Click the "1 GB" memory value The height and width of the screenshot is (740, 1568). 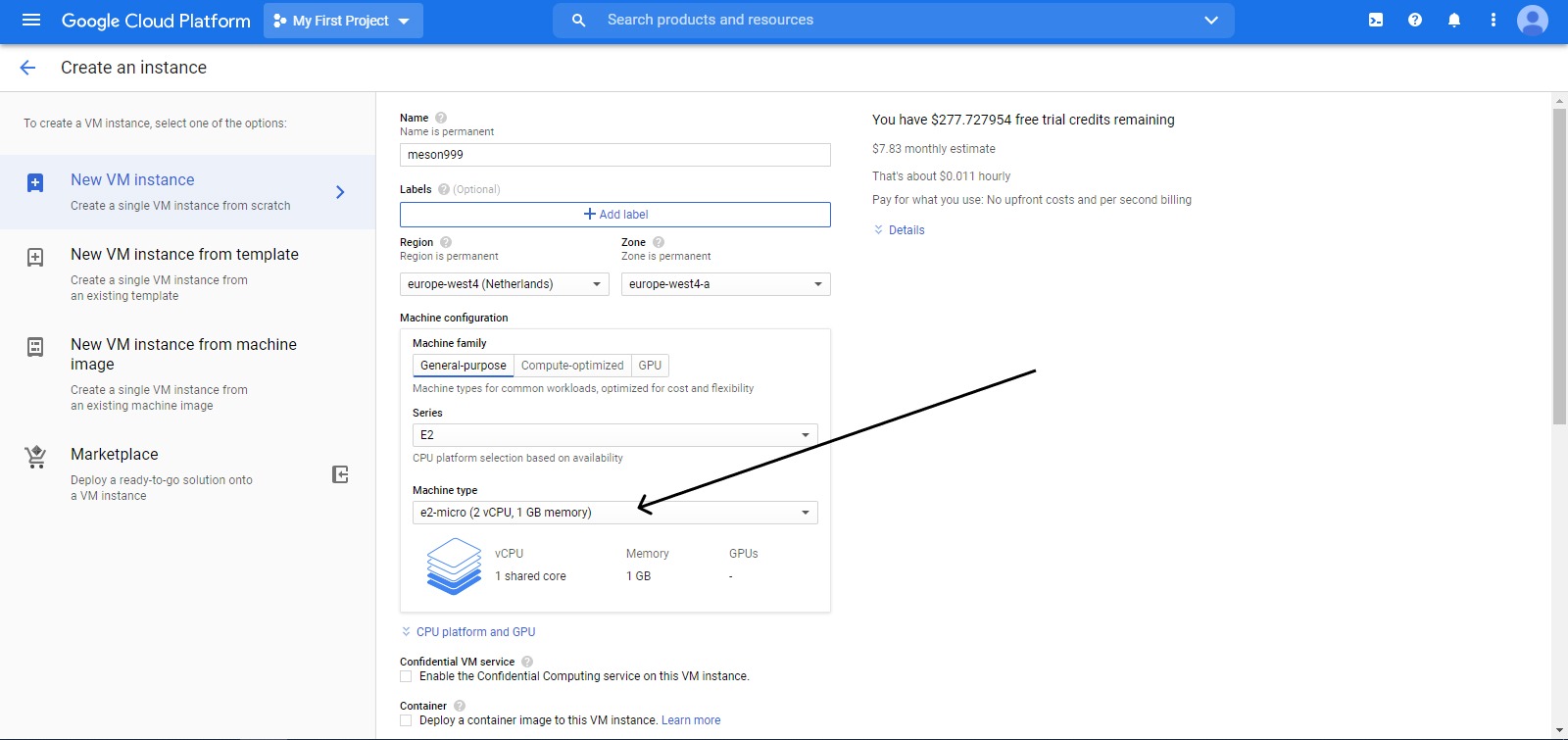(x=638, y=576)
